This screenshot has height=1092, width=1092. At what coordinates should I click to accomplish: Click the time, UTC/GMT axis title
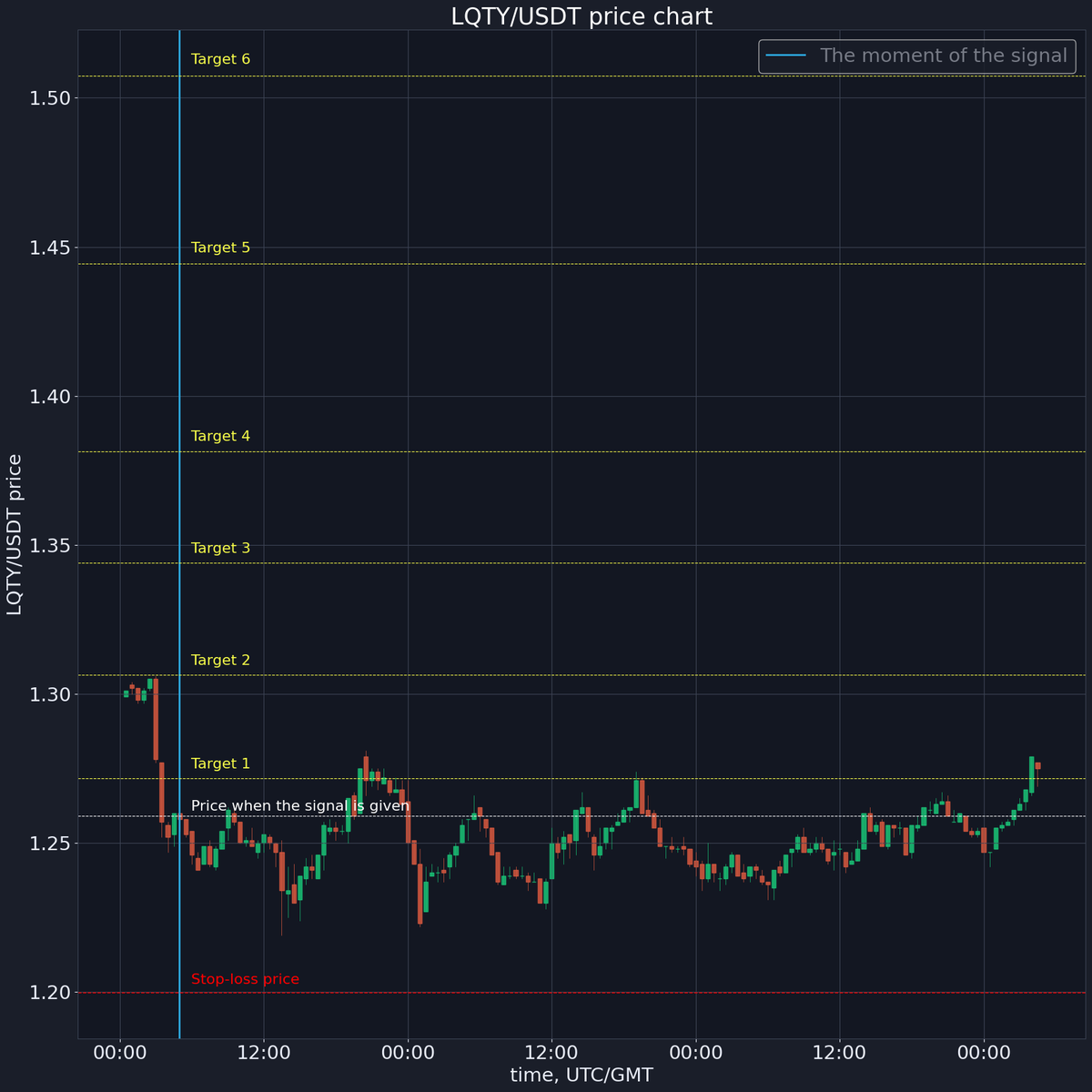pyautogui.click(x=582, y=1074)
